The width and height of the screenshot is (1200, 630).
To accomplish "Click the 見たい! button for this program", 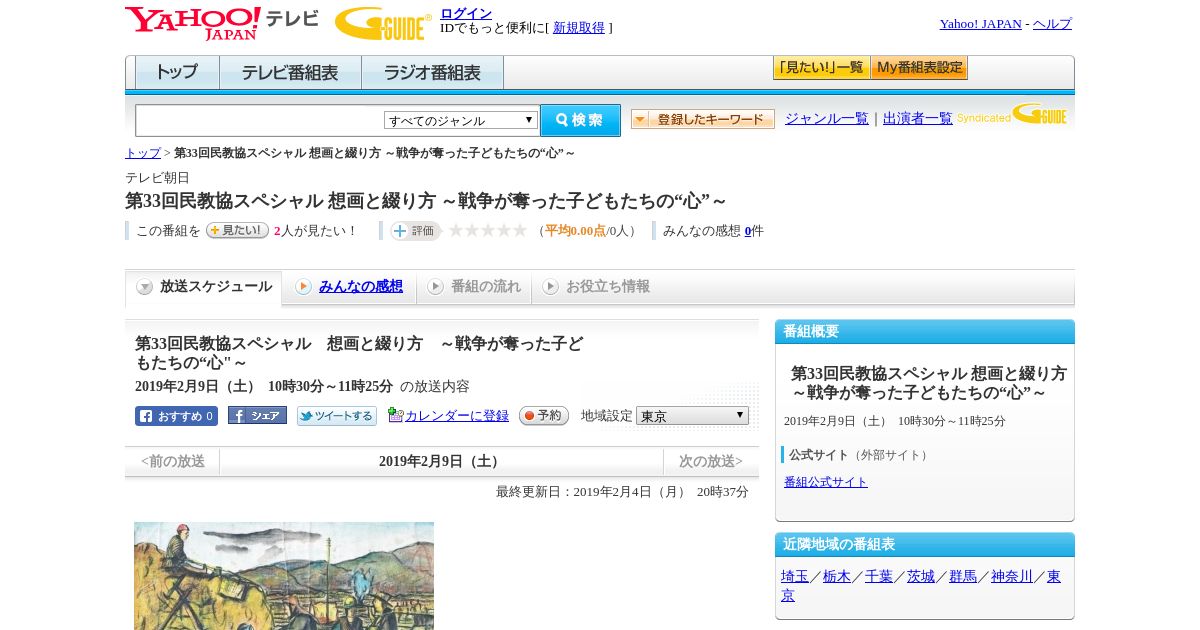I will 237,230.
